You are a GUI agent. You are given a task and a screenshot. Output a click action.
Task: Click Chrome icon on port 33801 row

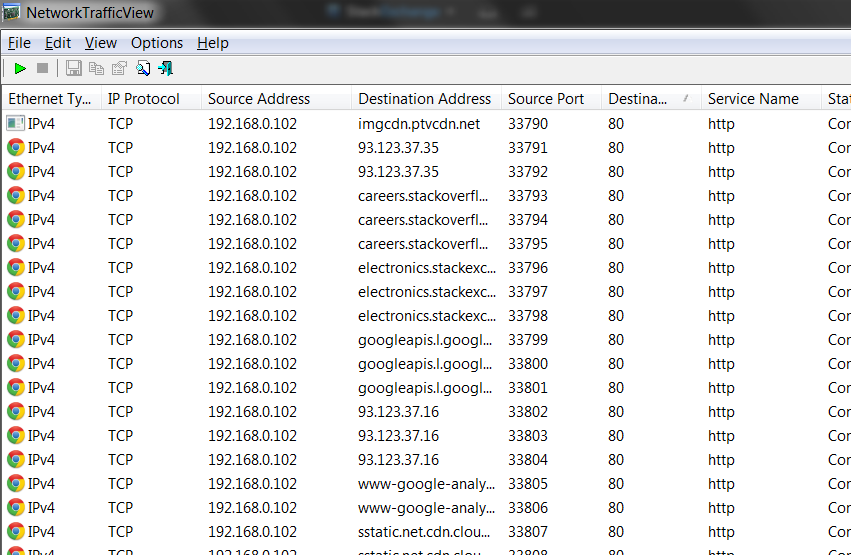pos(15,387)
